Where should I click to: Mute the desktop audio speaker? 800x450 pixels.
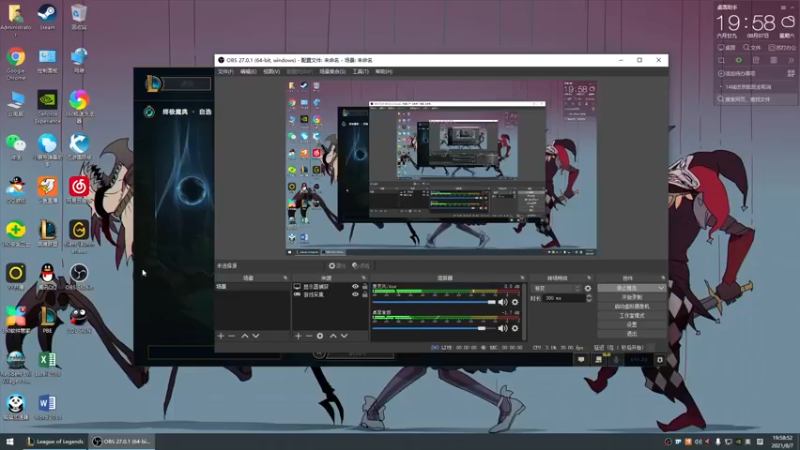pos(503,328)
